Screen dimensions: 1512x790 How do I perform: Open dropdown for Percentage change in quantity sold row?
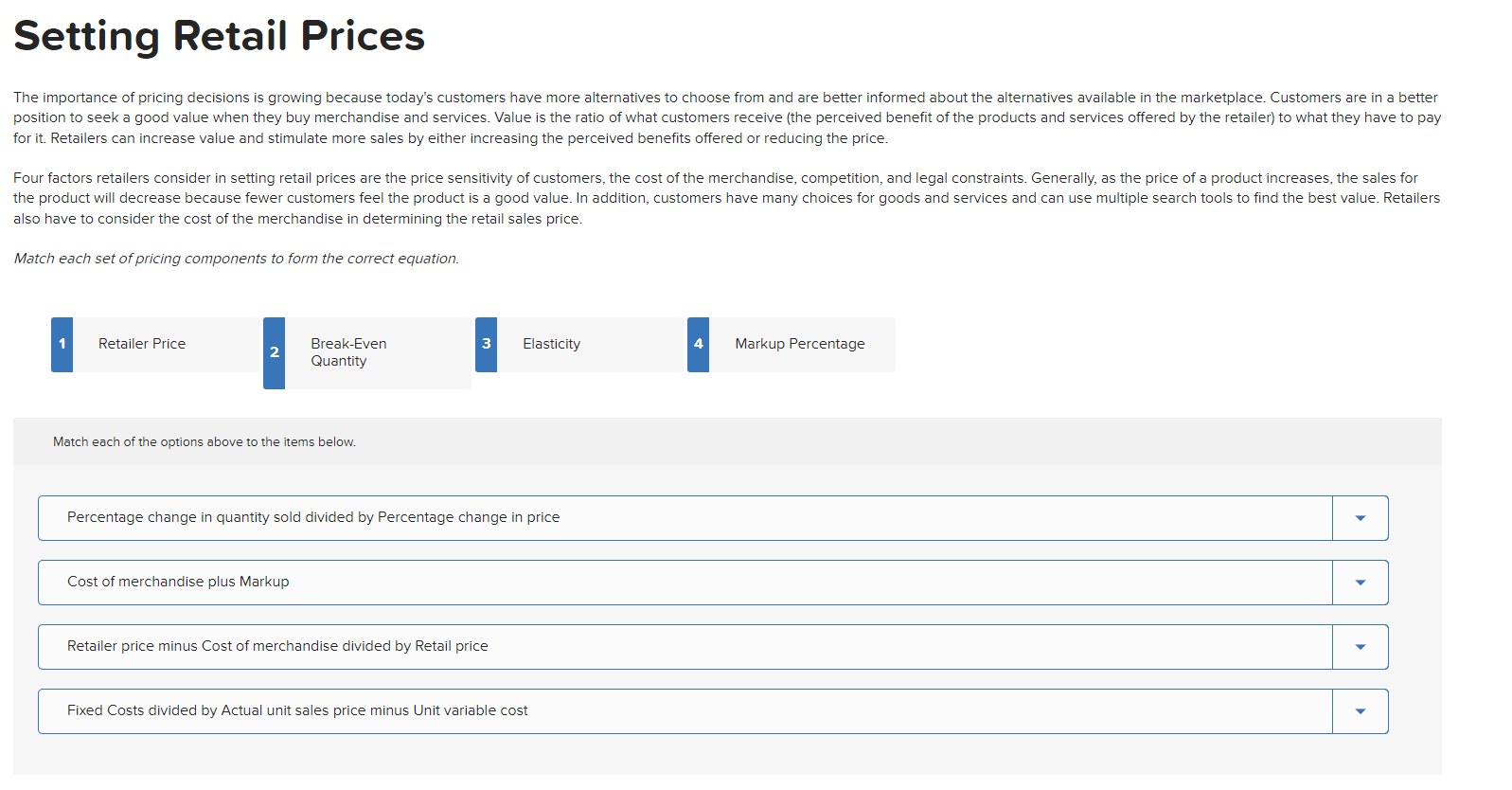tap(1360, 518)
